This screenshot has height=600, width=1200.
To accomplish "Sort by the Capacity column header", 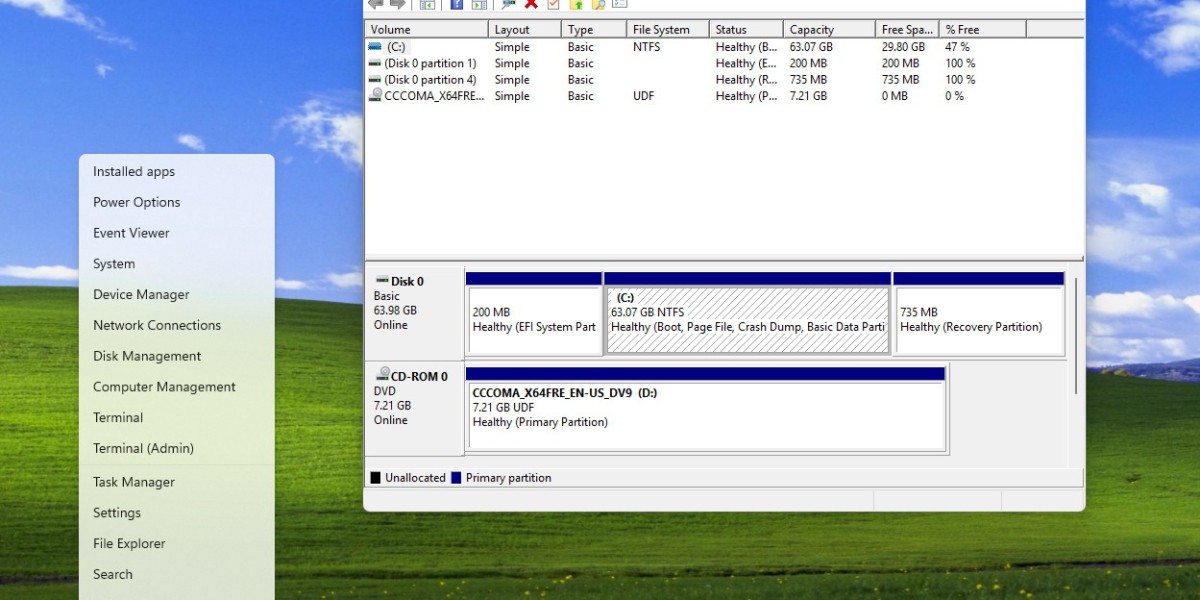I will point(829,30).
